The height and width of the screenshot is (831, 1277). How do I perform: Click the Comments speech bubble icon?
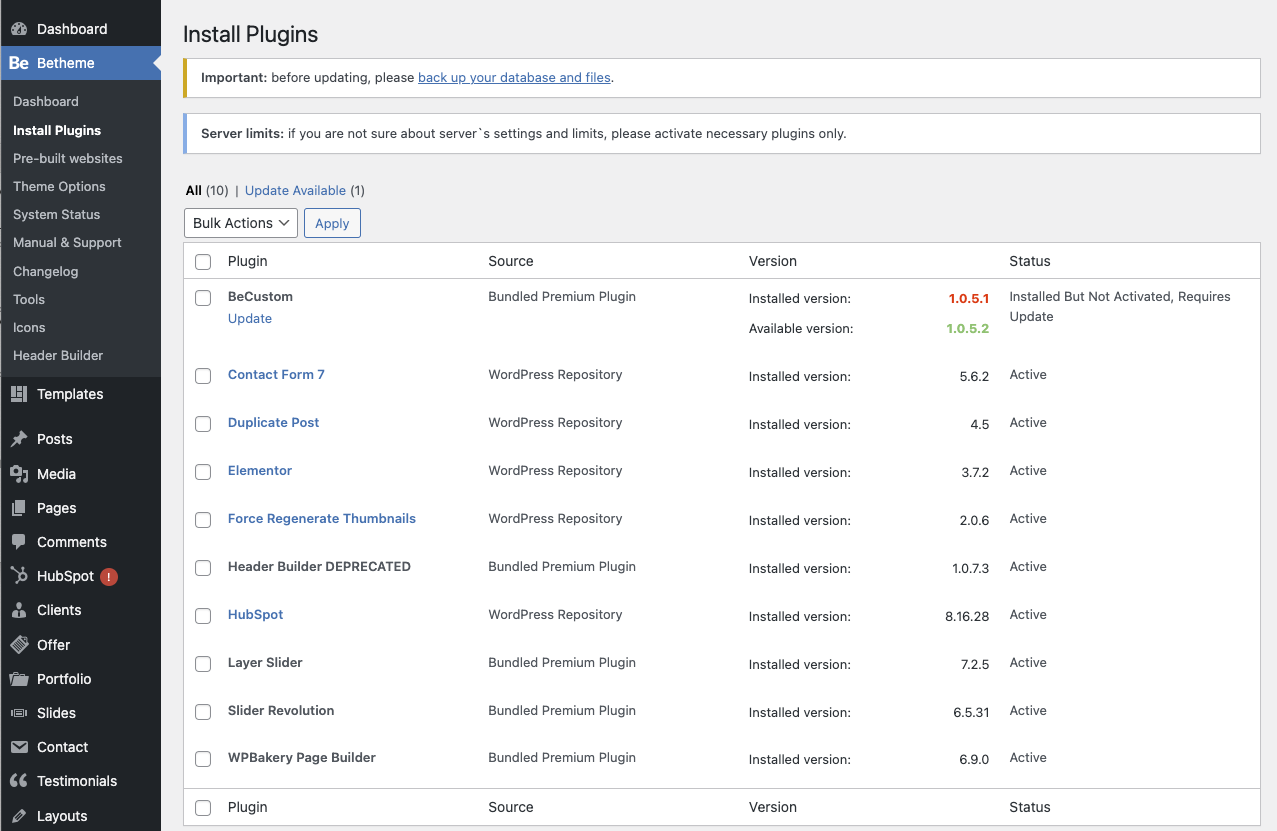(19, 542)
